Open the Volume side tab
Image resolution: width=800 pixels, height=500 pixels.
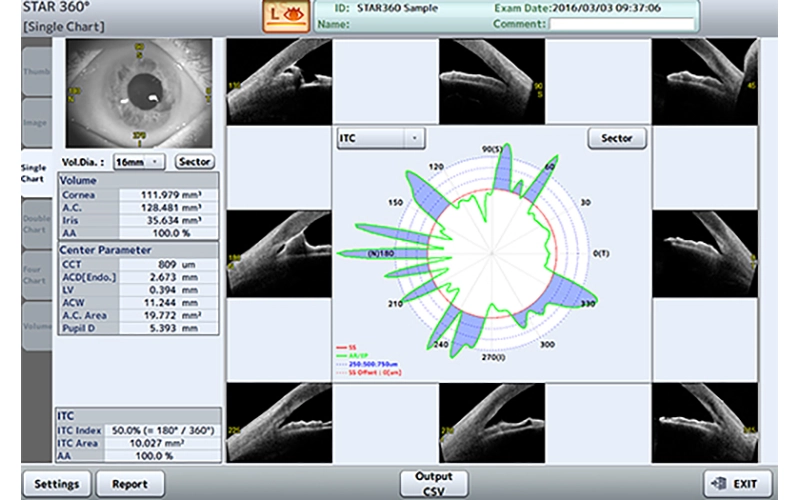tap(37, 326)
